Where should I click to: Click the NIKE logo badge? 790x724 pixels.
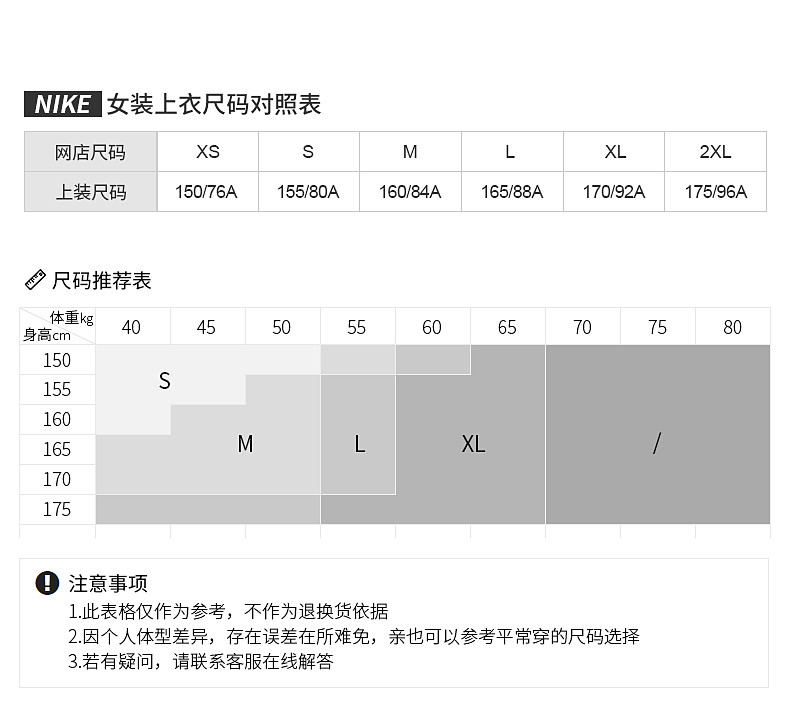point(63,104)
